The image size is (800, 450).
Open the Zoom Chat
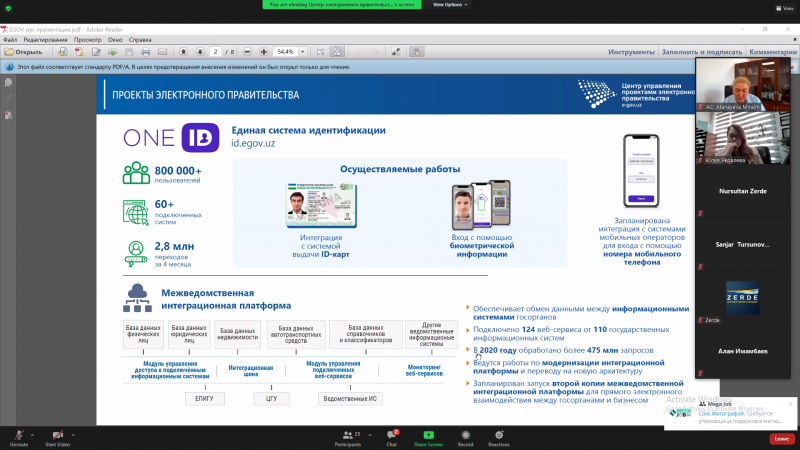392,438
